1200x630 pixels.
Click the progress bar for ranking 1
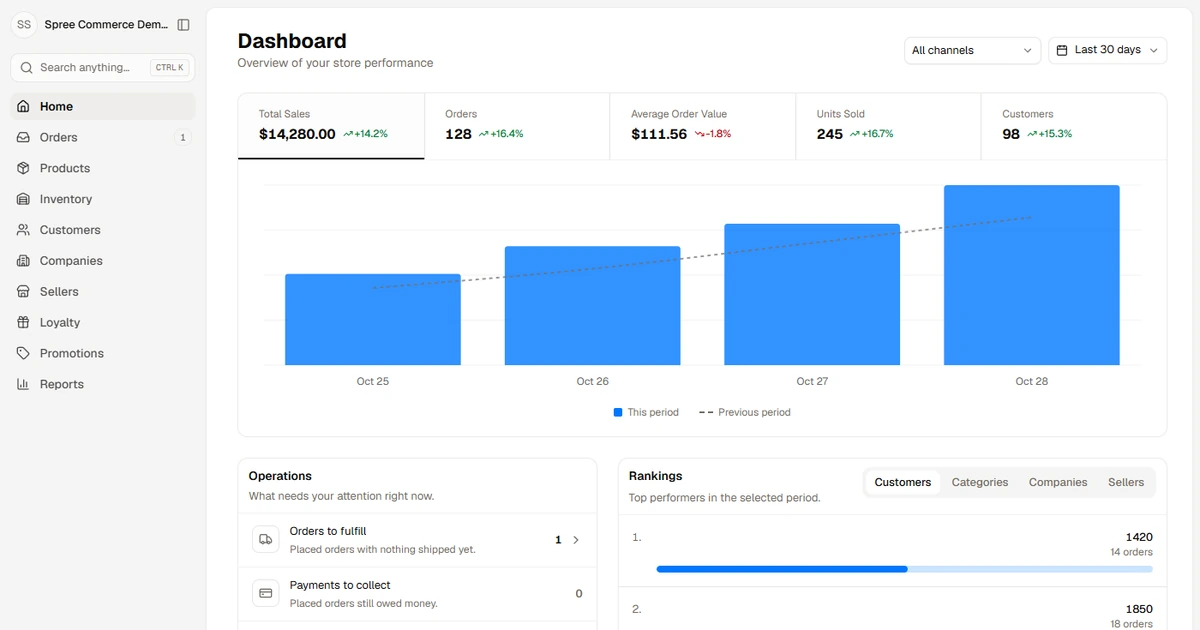click(x=904, y=569)
